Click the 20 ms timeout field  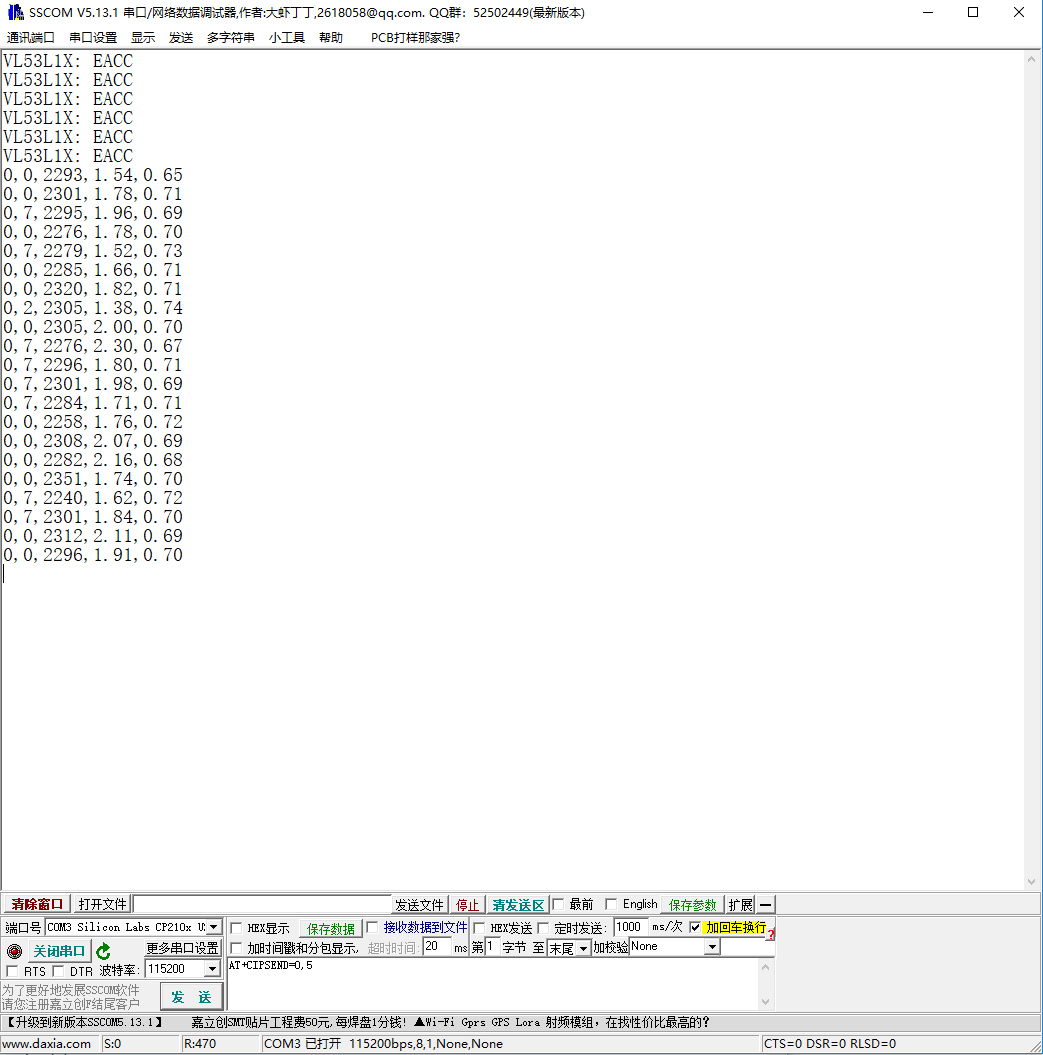coord(437,947)
